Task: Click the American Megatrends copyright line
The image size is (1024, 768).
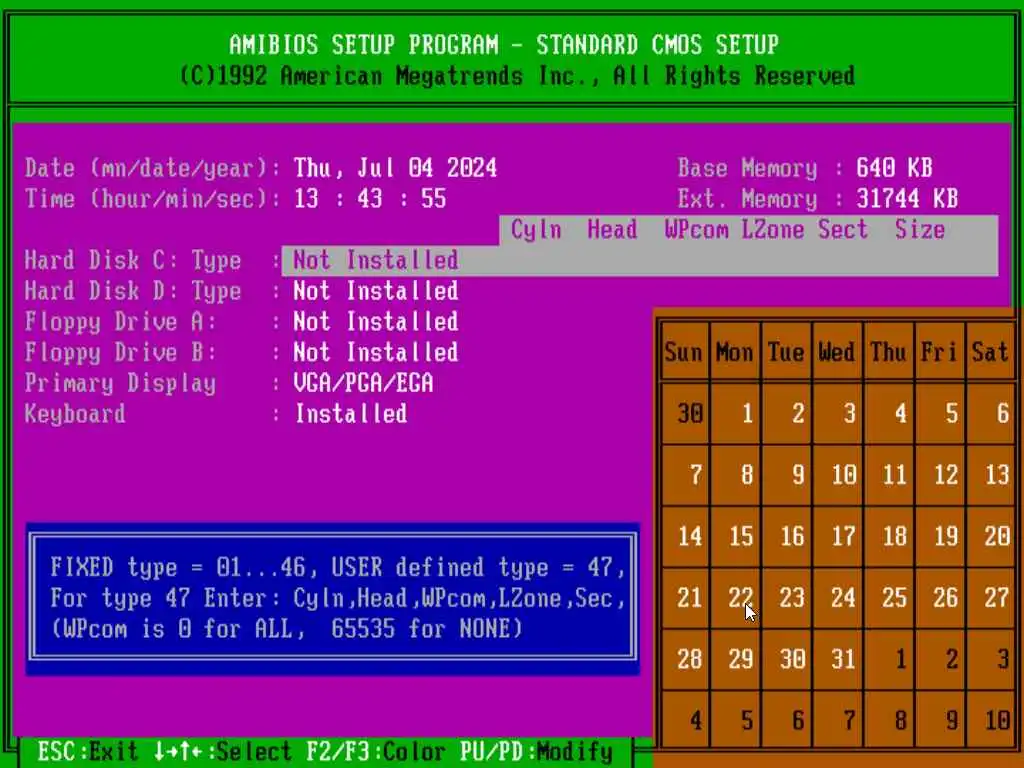Action: click(517, 76)
